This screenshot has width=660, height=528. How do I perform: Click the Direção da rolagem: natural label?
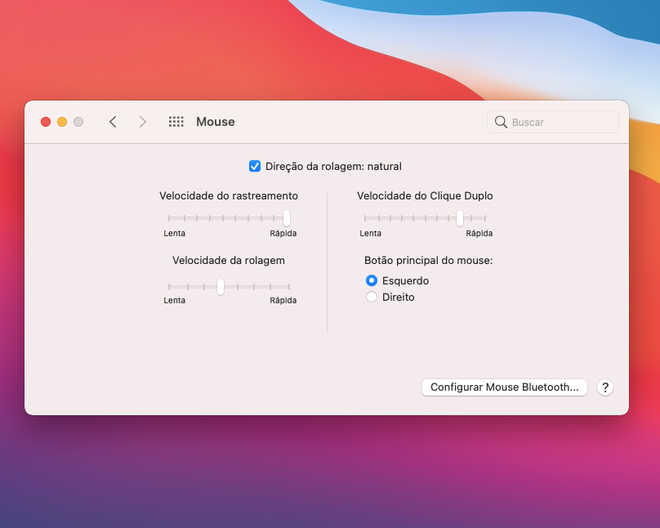[333, 166]
